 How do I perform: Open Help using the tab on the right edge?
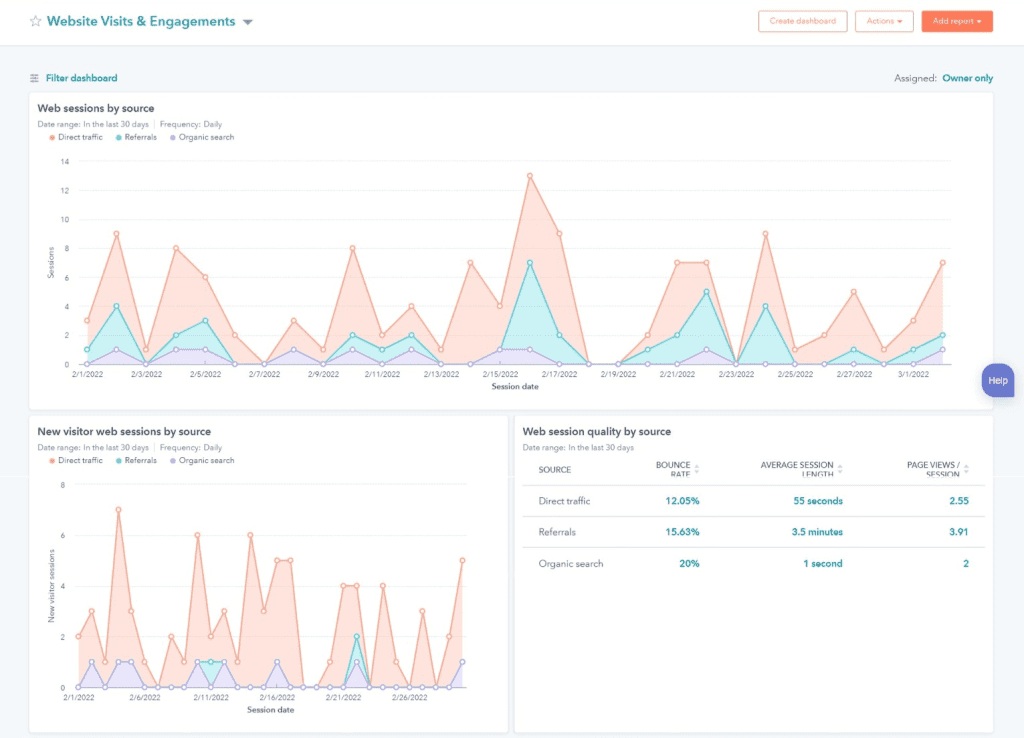(x=997, y=380)
